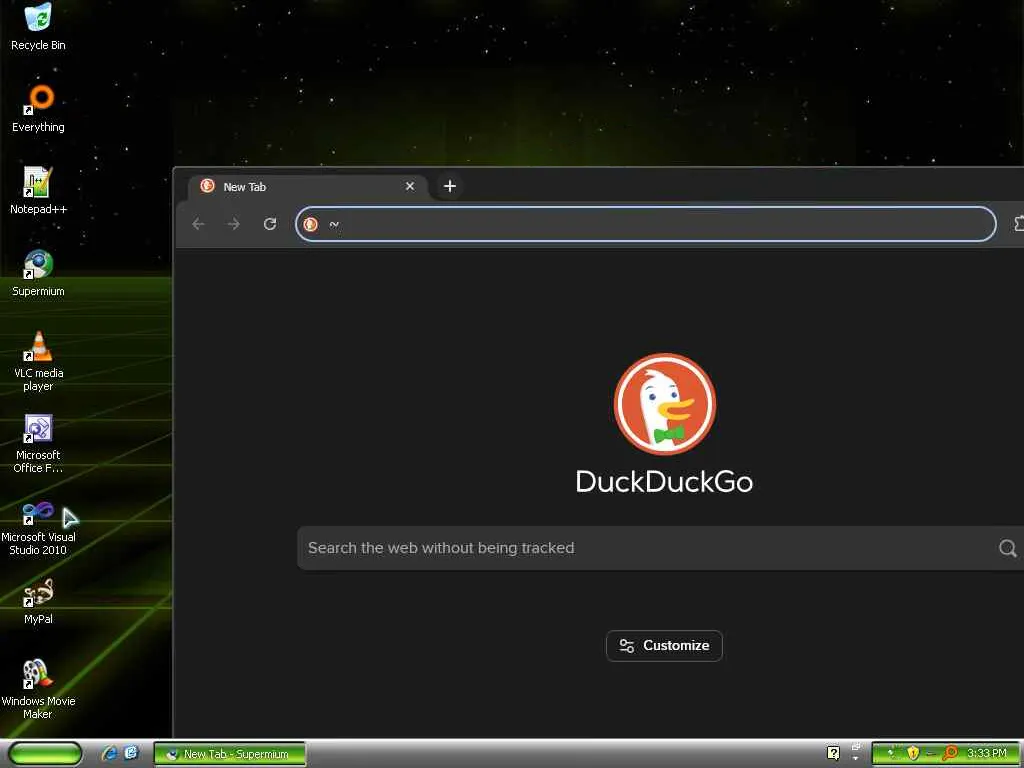Go back with the browser Back arrow
1024x768 pixels.
tap(199, 224)
